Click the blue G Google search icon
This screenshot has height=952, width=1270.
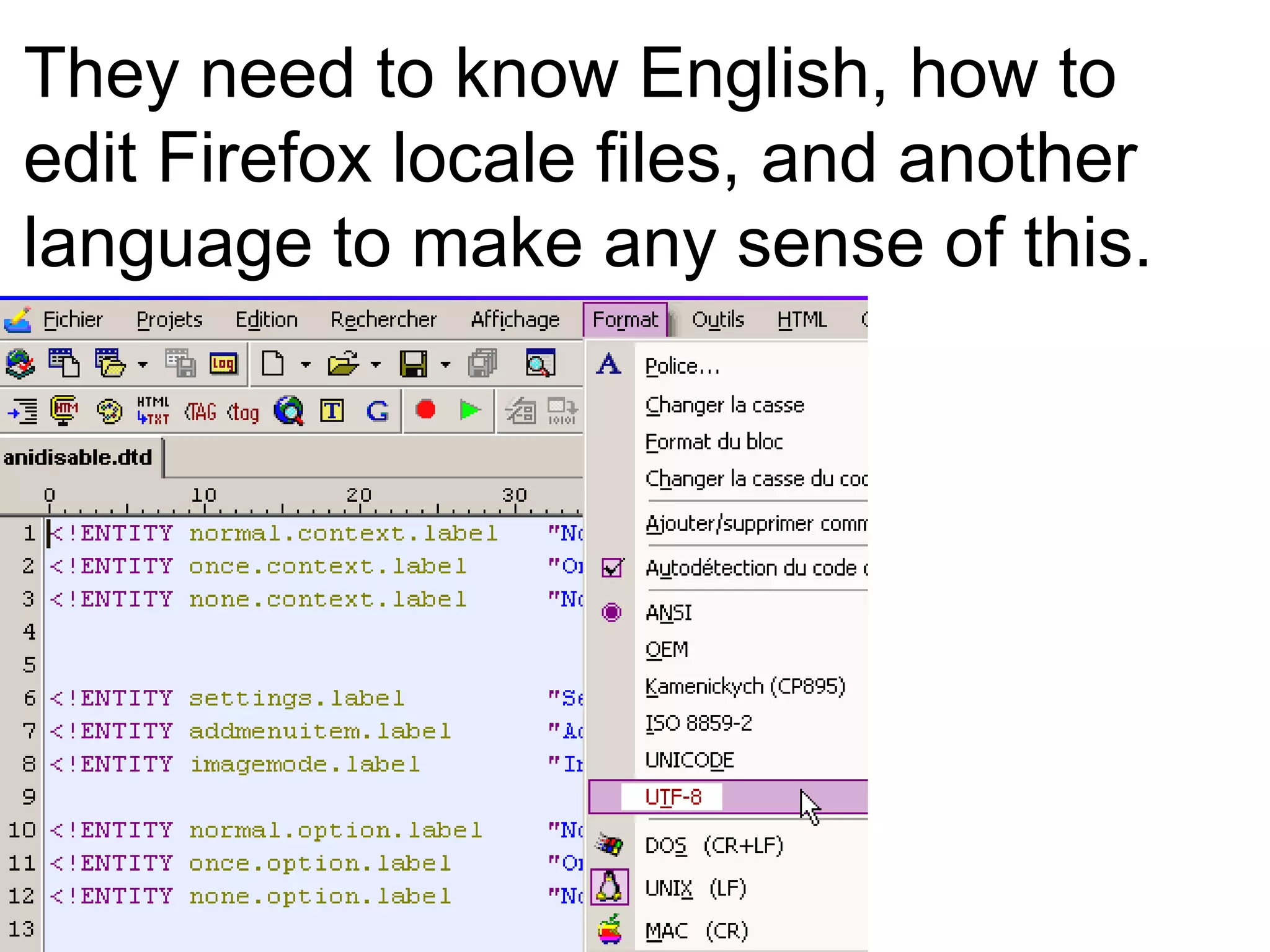point(377,411)
